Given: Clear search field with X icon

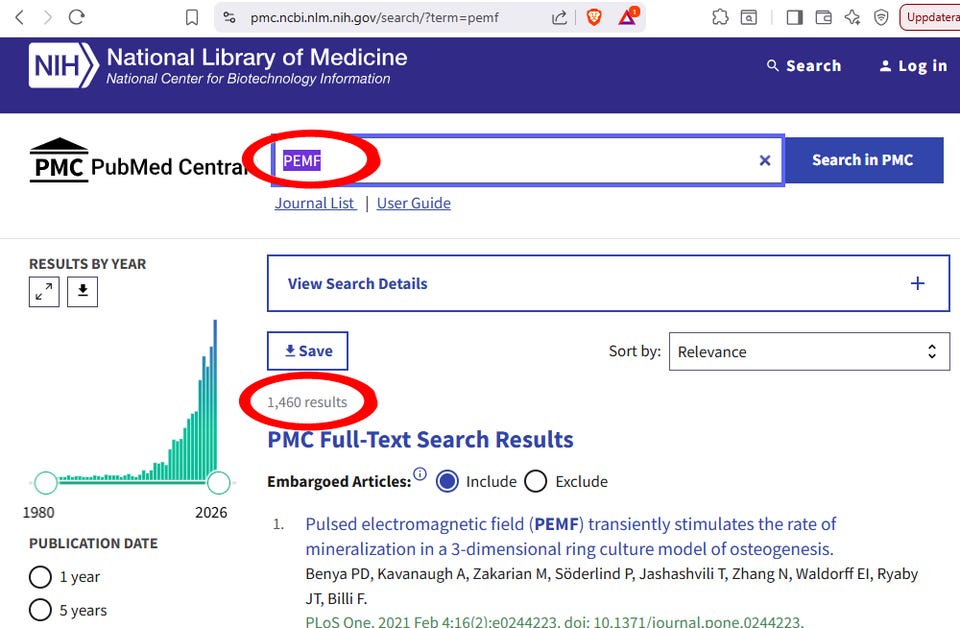Looking at the screenshot, I should coord(765,160).
